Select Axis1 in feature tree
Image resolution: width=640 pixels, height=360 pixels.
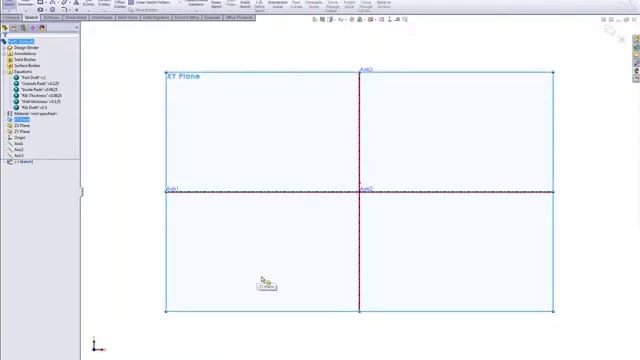pos(19,144)
